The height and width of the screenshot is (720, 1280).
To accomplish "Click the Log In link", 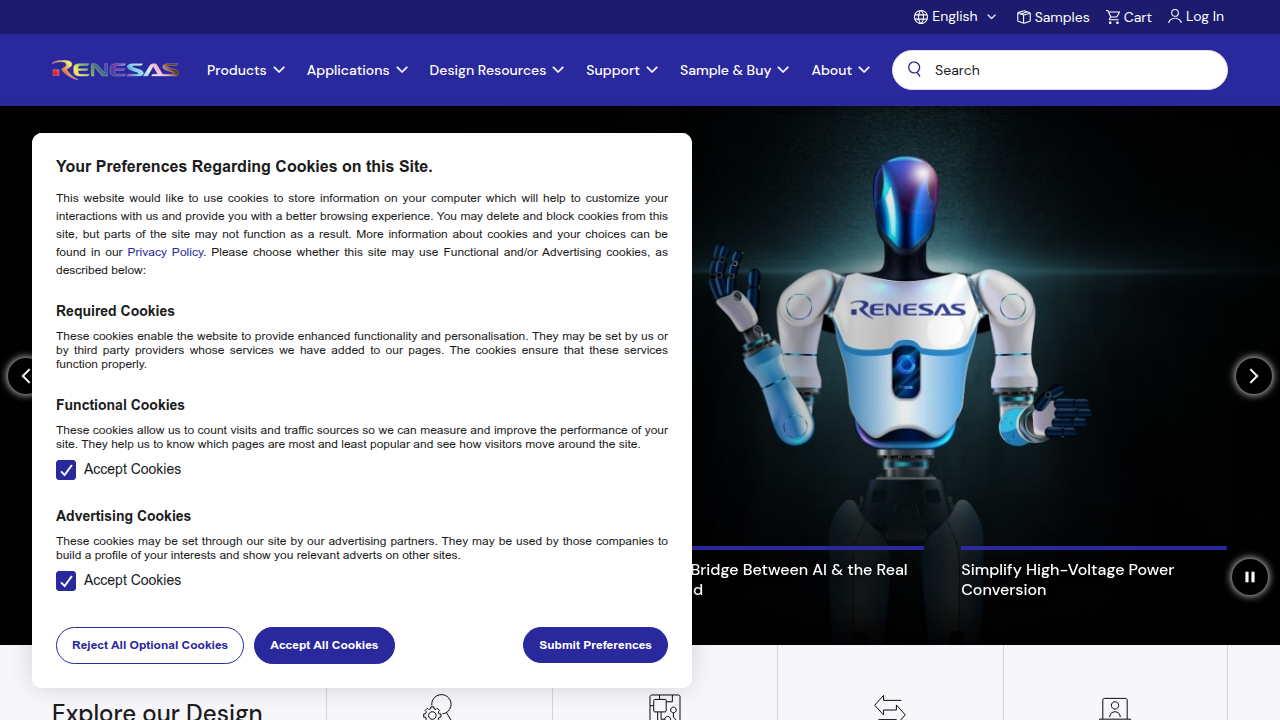I will tap(1196, 16).
